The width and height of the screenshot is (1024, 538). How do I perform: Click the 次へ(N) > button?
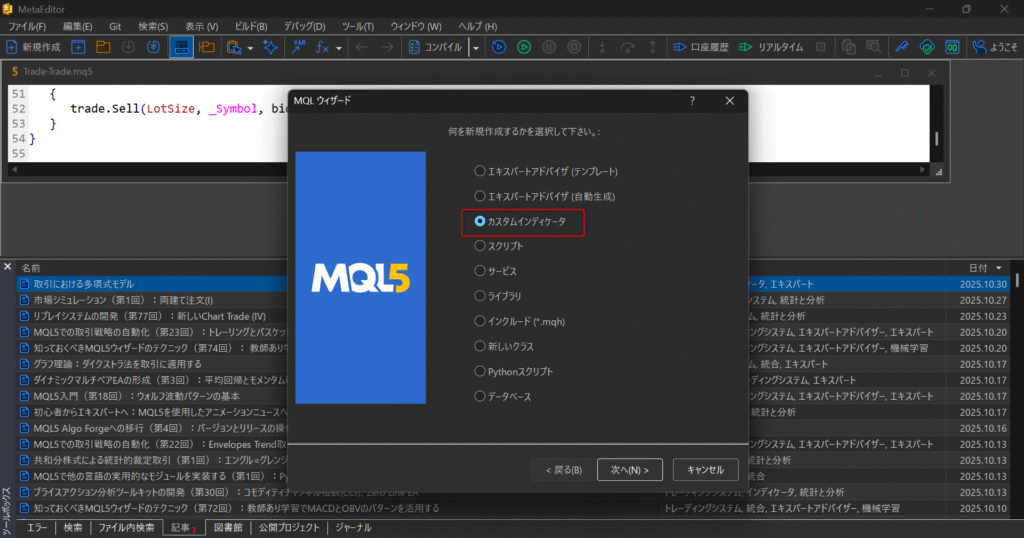coord(630,470)
